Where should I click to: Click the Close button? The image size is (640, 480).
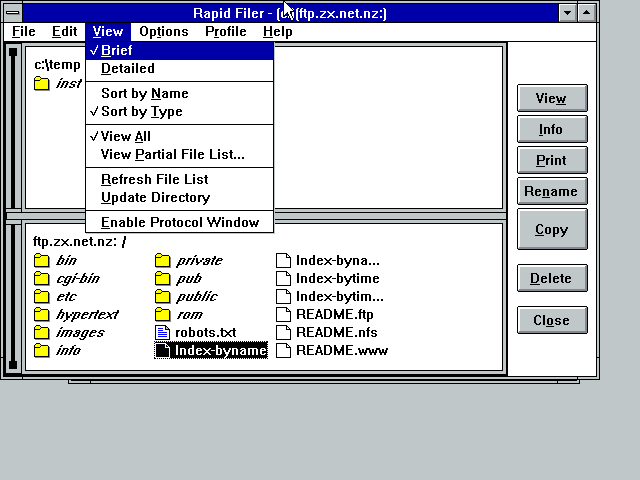(552, 320)
